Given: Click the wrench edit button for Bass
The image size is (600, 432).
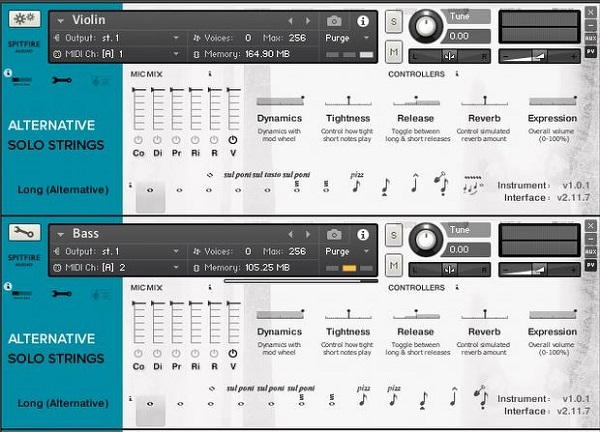Looking at the screenshot, I should [x=24, y=232].
